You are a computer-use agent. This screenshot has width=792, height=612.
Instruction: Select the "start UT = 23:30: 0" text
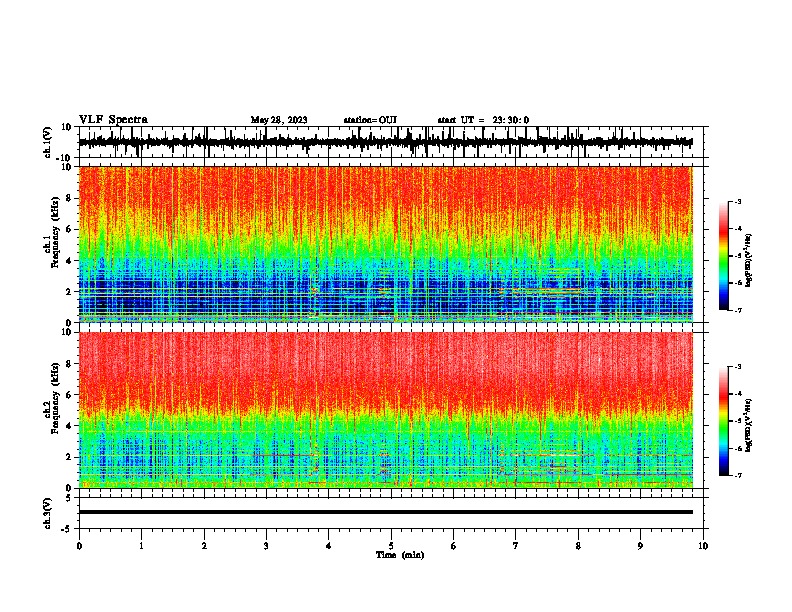pyautogui.click(x=483, y=120)
